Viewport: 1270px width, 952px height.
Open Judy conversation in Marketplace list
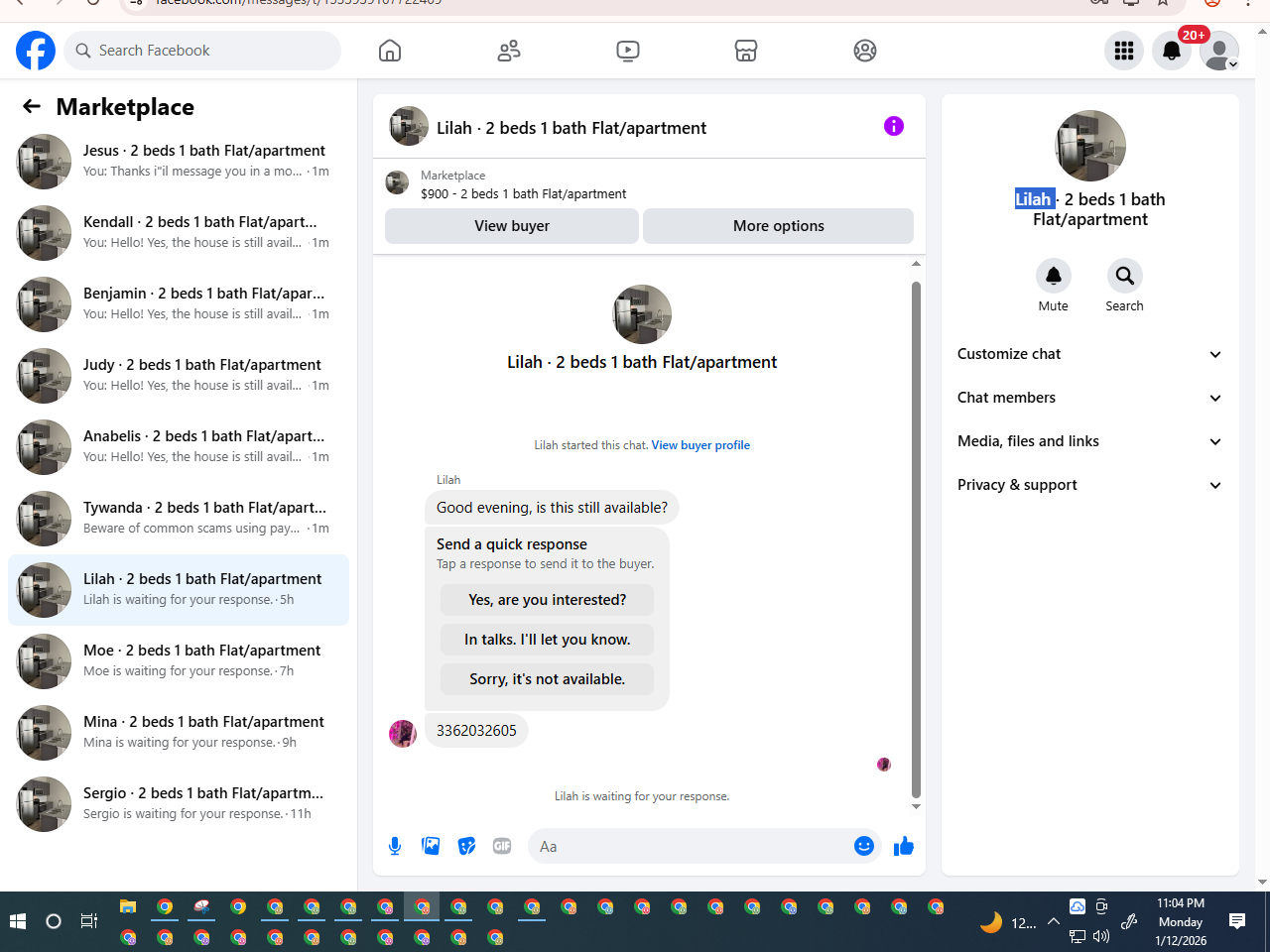179,376
